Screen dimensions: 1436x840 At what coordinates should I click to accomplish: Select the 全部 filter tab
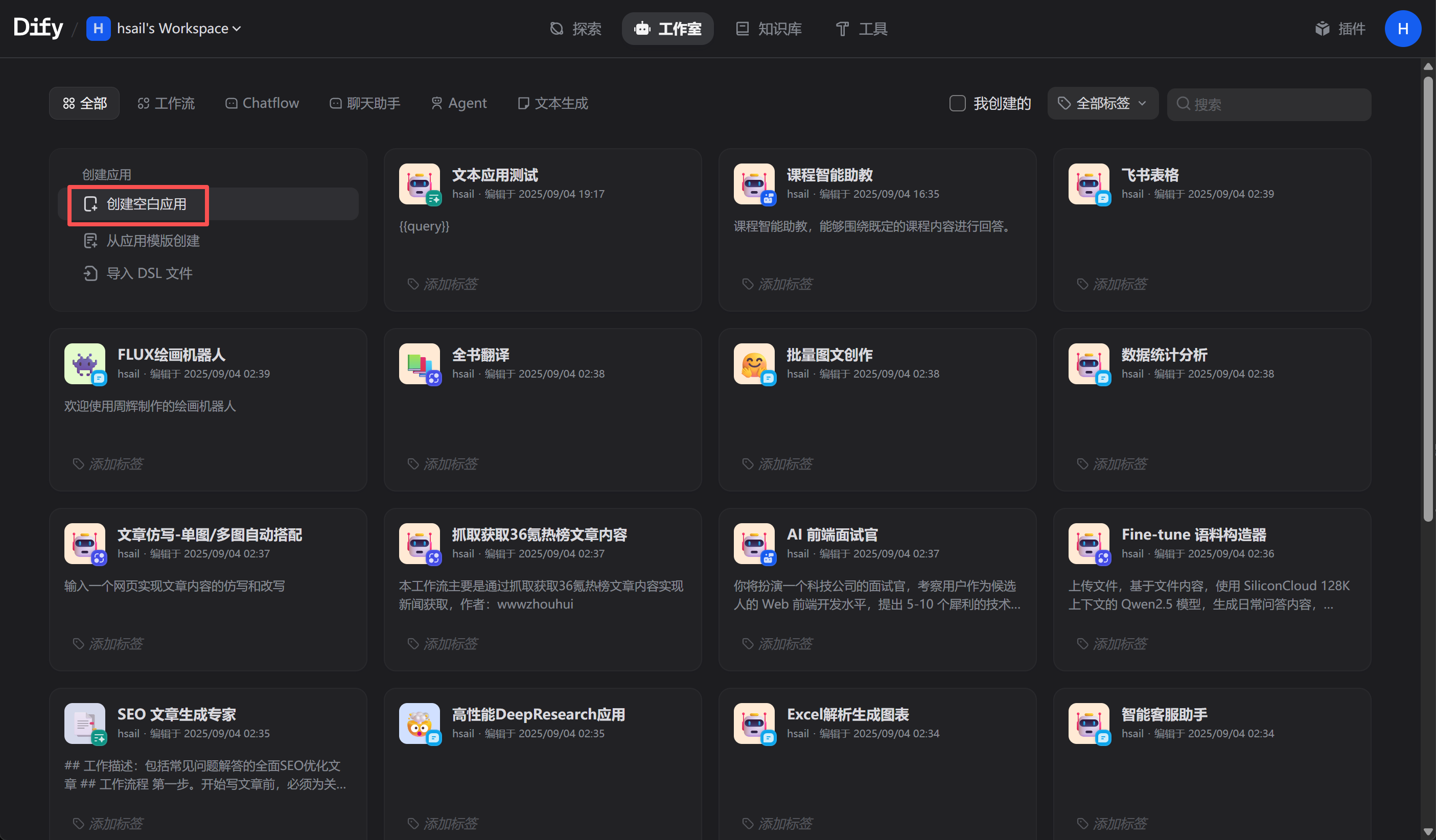[x=84, y=103]
